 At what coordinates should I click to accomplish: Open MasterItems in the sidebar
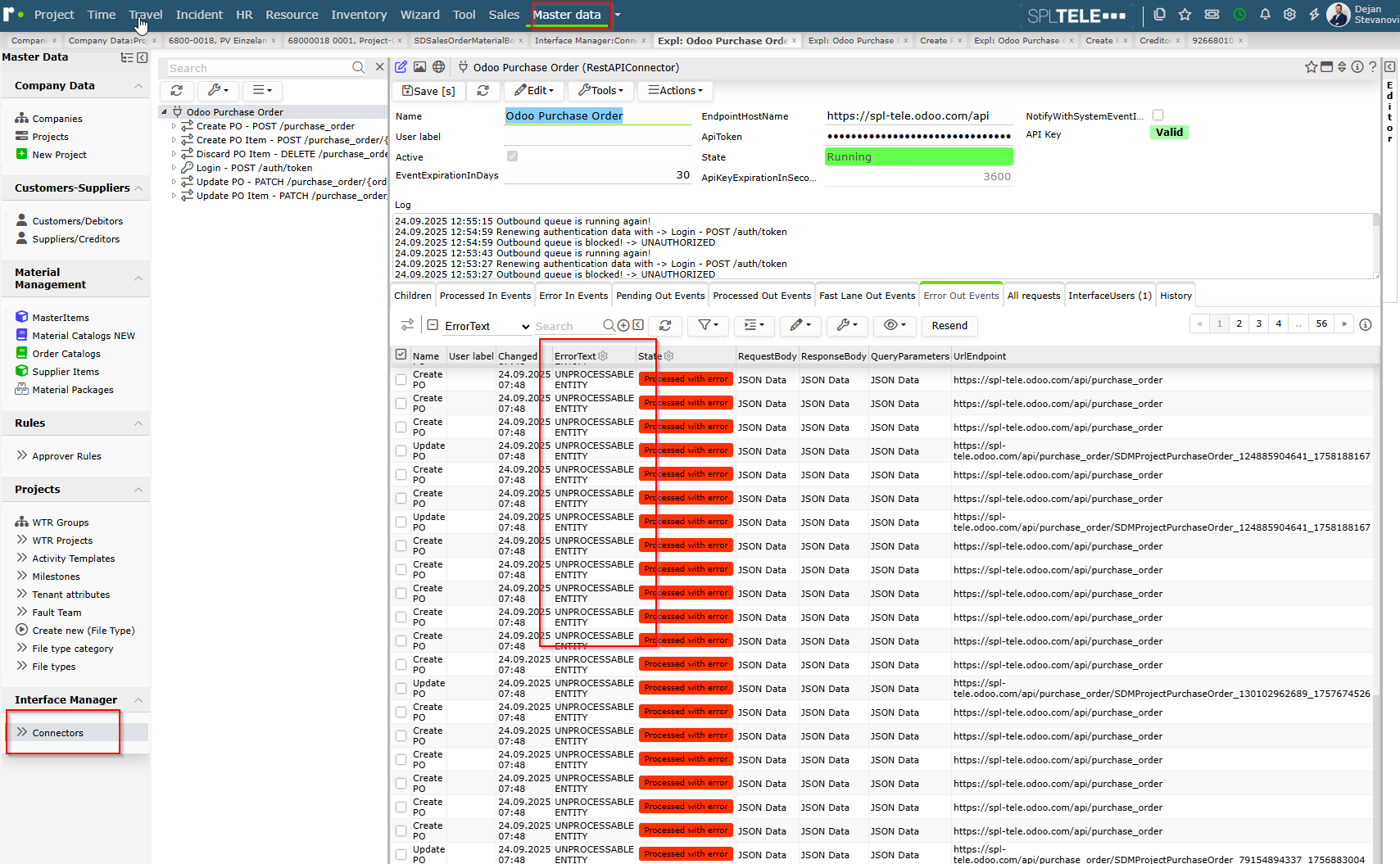click(x=61, y=318)
